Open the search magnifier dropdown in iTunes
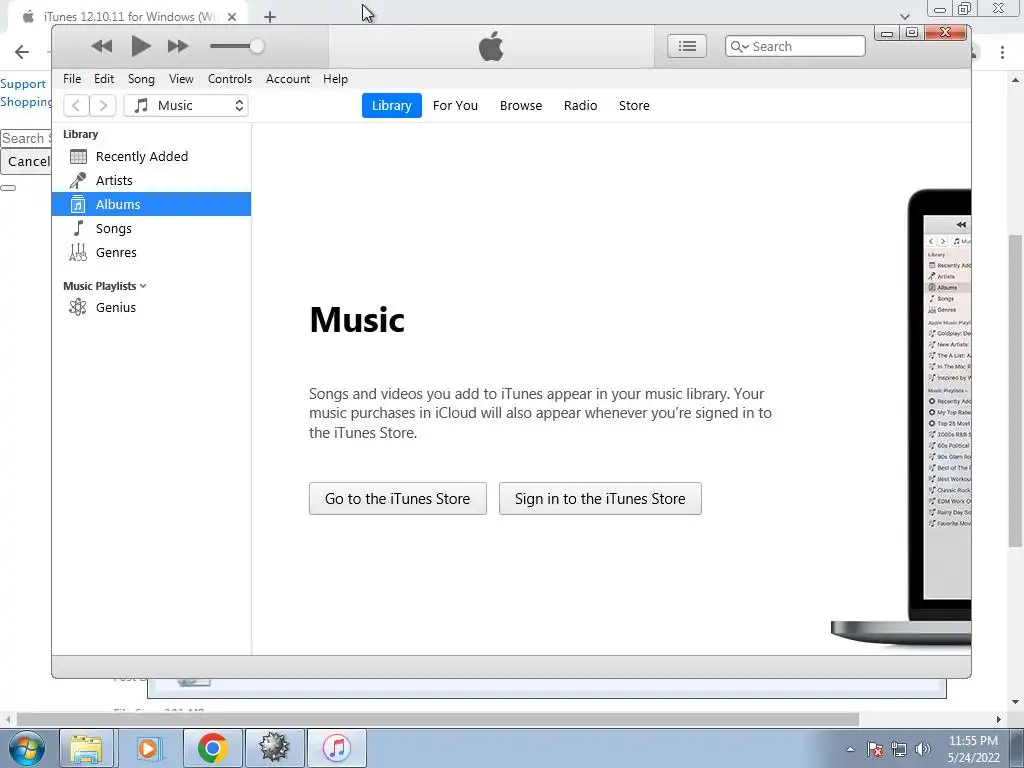This screenshot has height=768, width=1024. click(x=740, y=46)
